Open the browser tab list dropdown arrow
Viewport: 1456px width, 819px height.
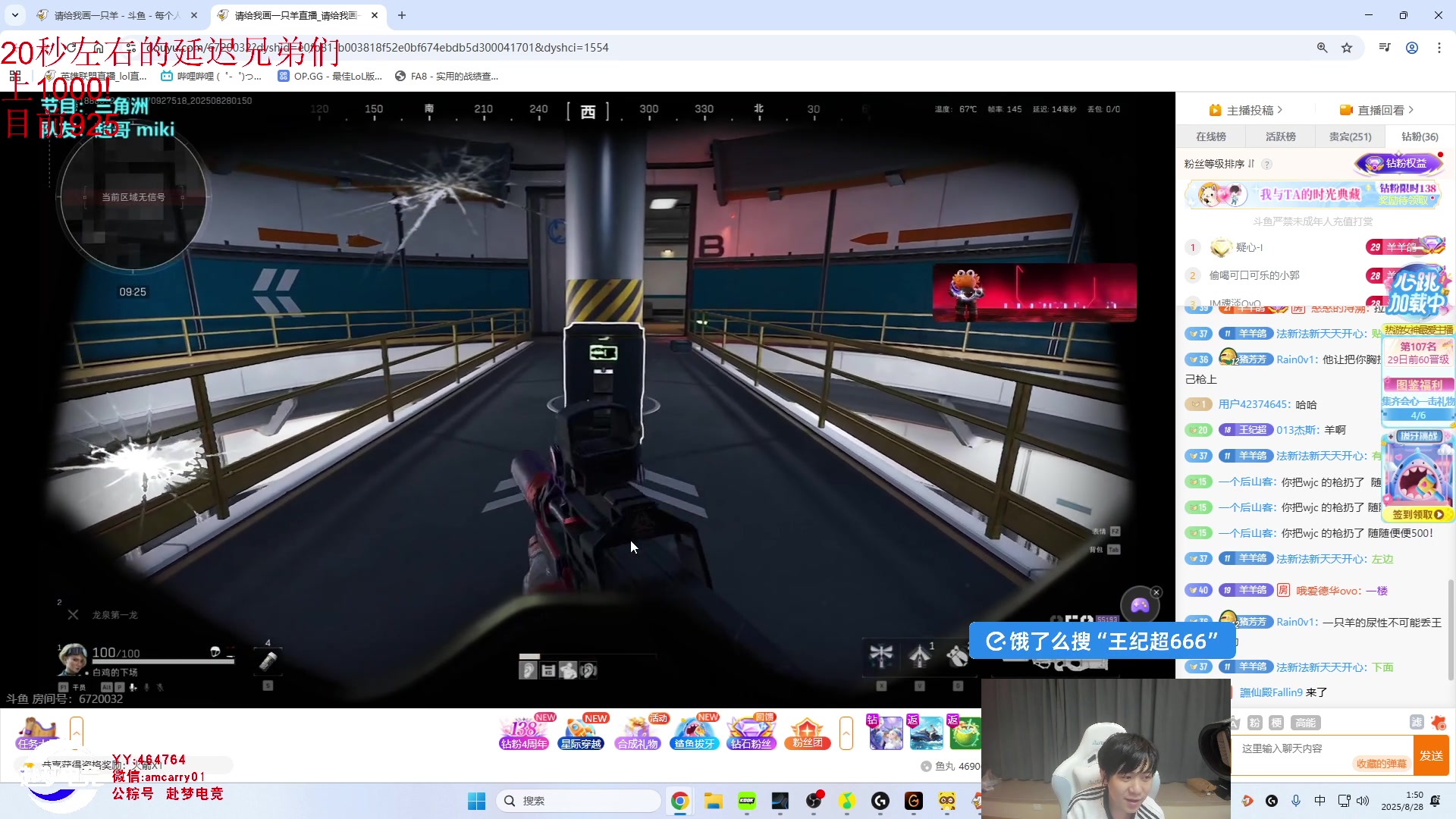tap(14, 15)
